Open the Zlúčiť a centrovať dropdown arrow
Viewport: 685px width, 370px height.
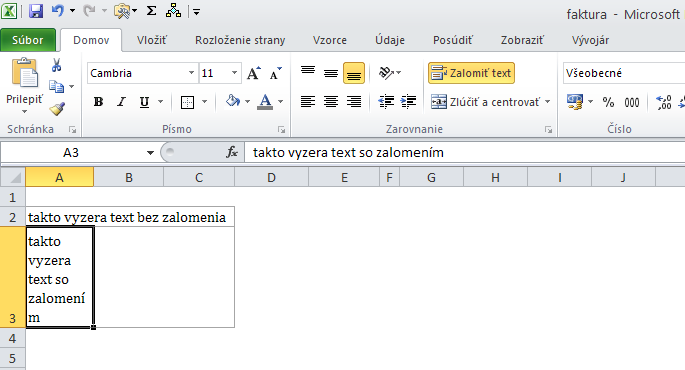[x=547, y=102]
